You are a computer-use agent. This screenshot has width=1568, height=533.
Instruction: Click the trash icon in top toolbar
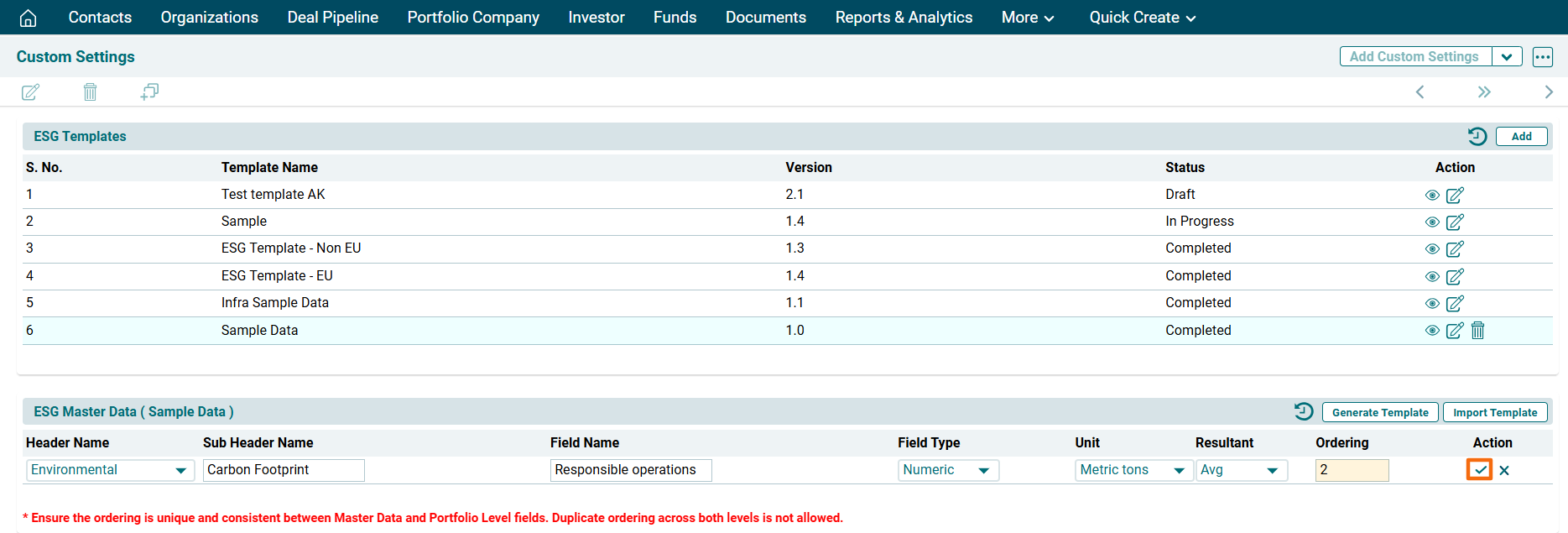(x=90, y=92)
